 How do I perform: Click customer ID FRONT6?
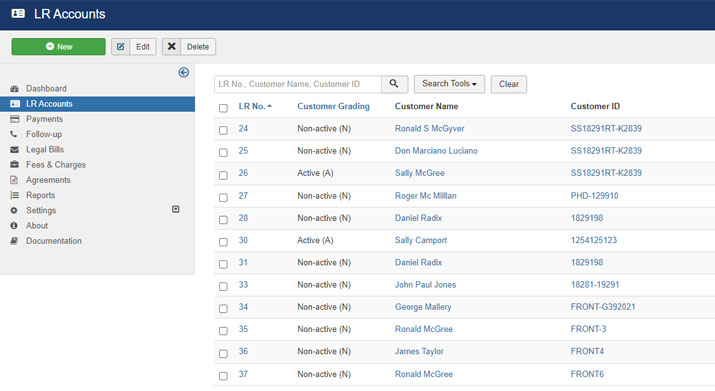click(587, 374)
